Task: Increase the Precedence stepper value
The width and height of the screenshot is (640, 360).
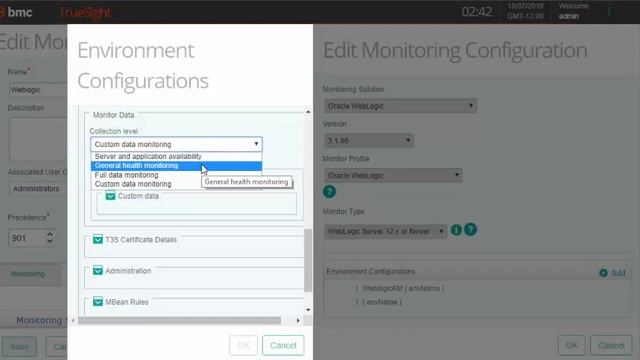Action: pos(50,234)
